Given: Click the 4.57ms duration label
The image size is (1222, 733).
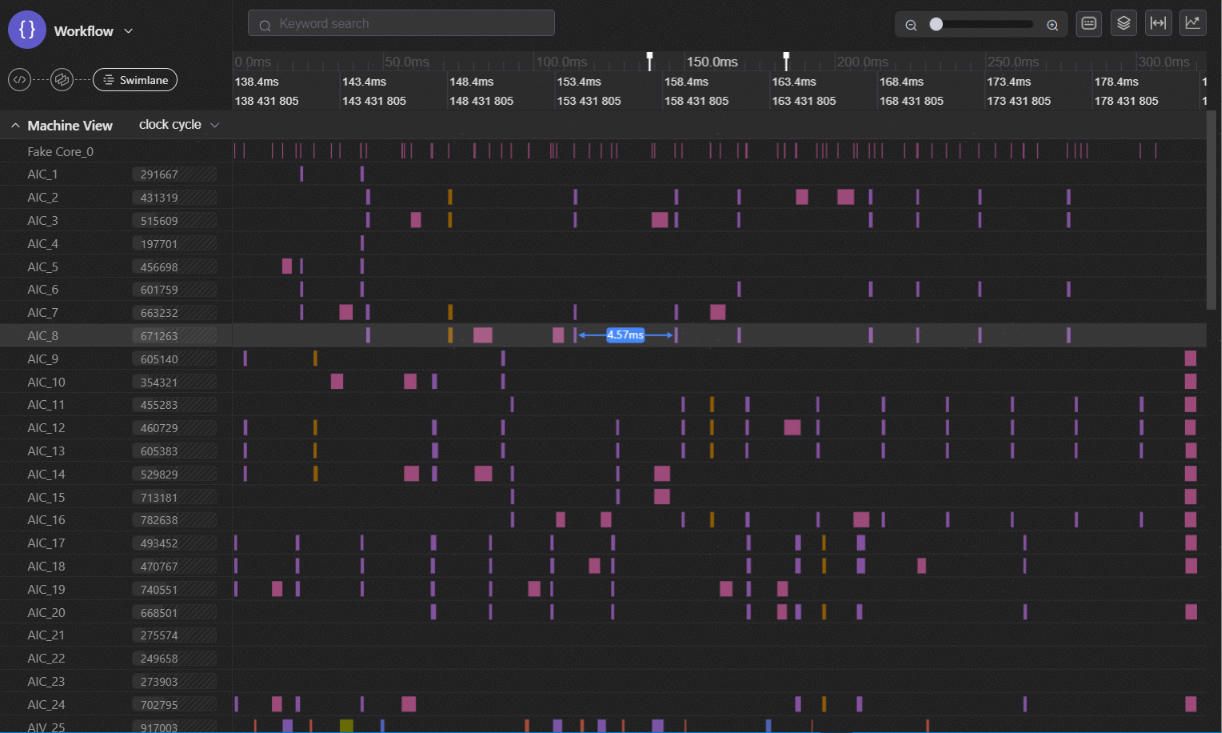Looking at the screenshot, I should (x=625, y=335).
